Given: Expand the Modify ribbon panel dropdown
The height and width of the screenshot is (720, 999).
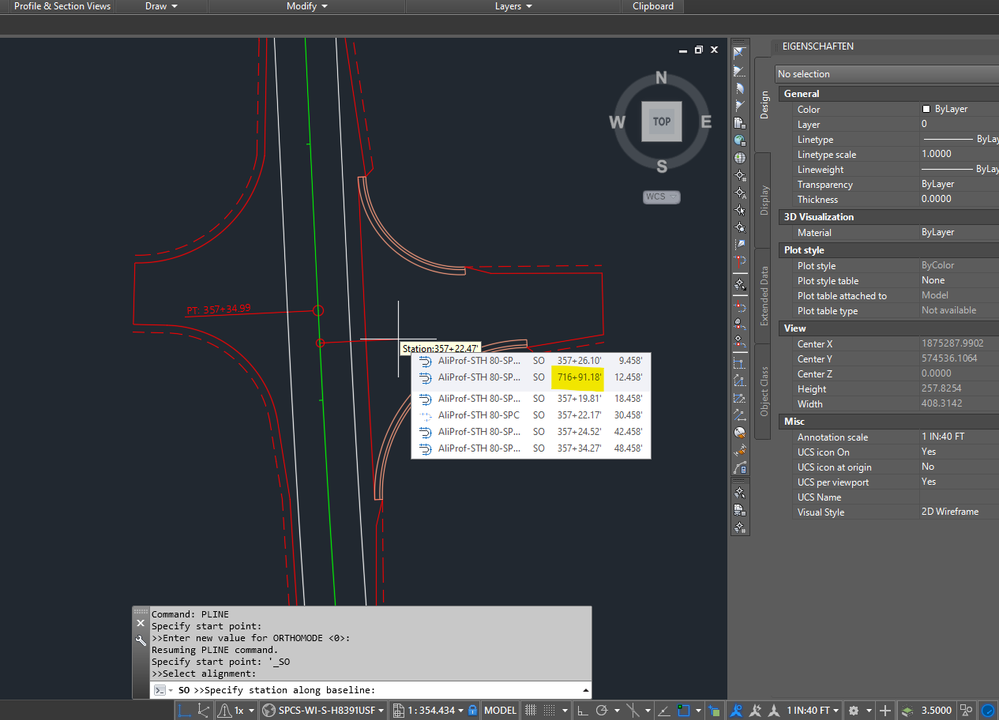Looking at the screenshot, I should pyautogui.click(x=307, y=6).
